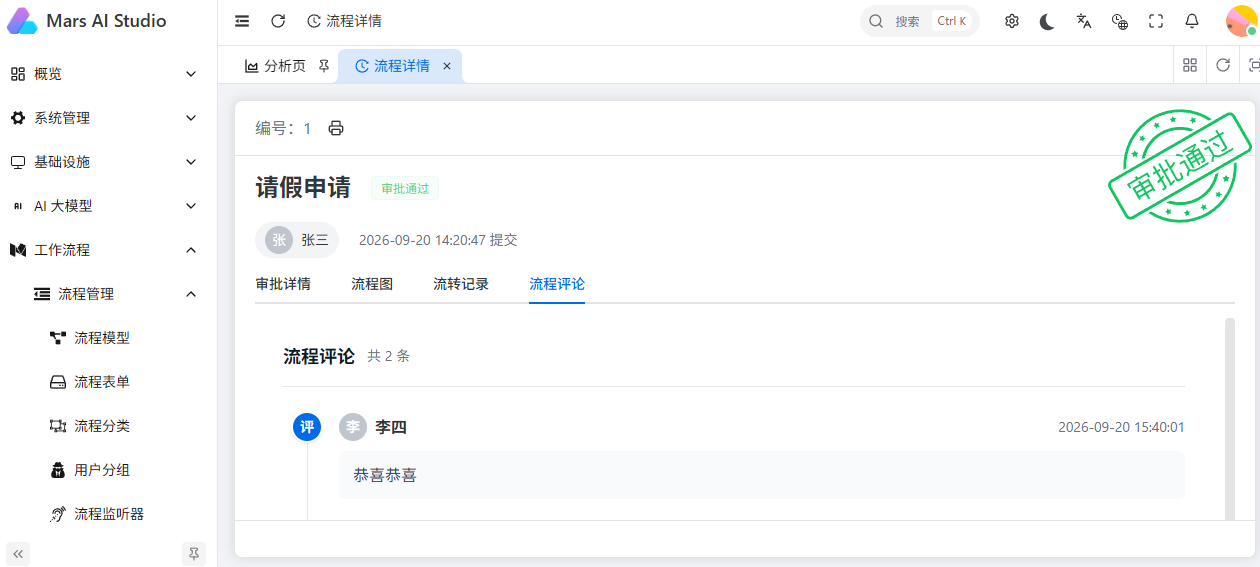Click the 系统管理 gear icon
The width and height of the screenshot is (1260, 567).
pos(18,118)
